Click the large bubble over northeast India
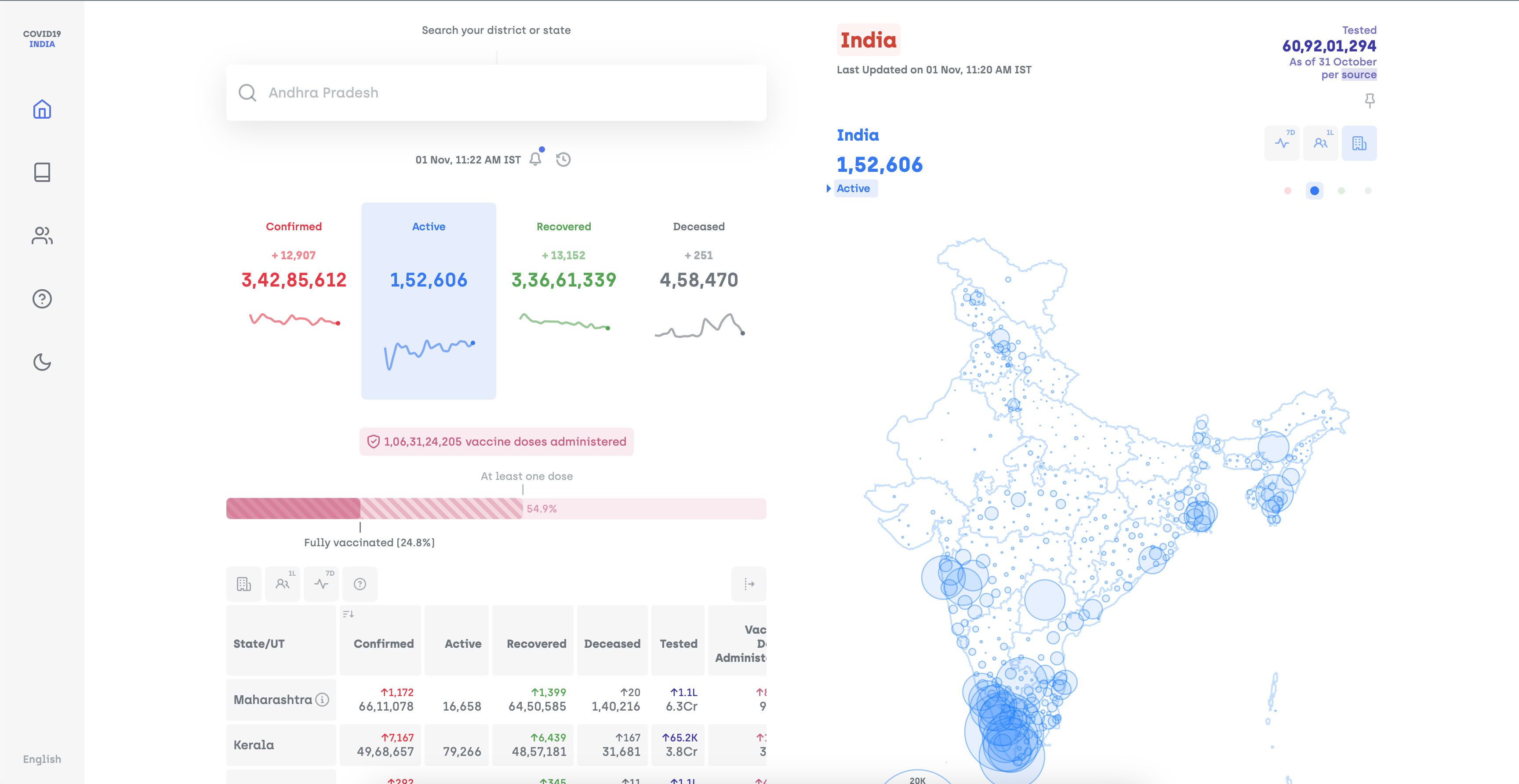 1274,447
